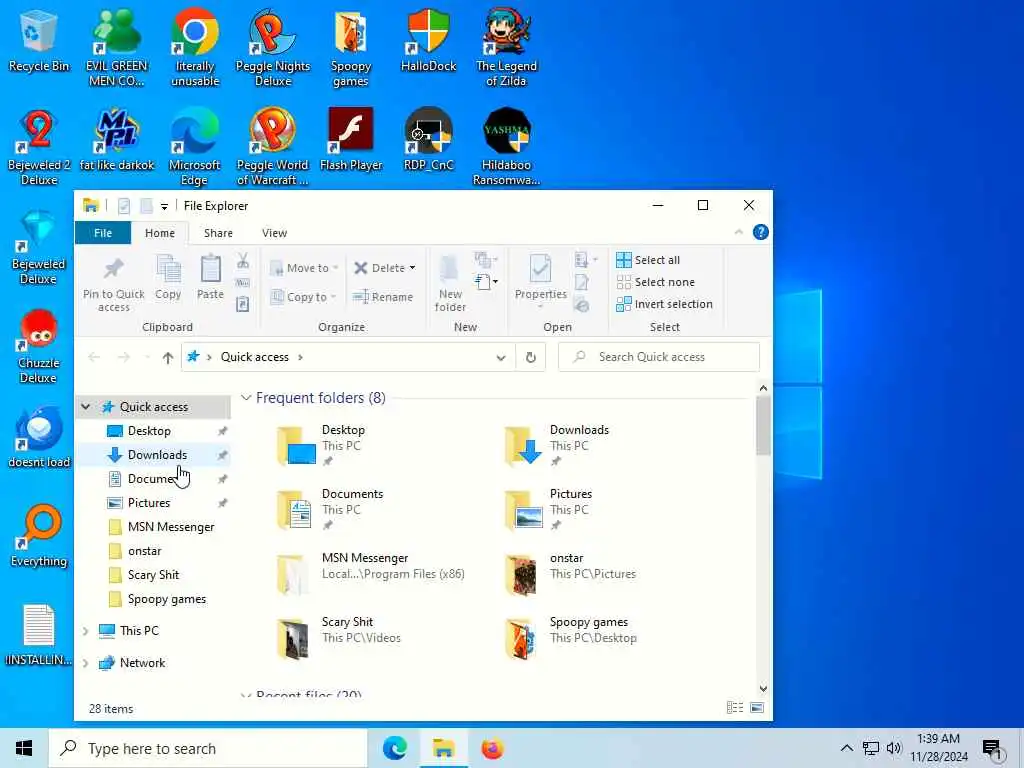Screen dimensions: 1024x768
Task: Click the Copy button in Clipboard group
Action: click(168, 278)
